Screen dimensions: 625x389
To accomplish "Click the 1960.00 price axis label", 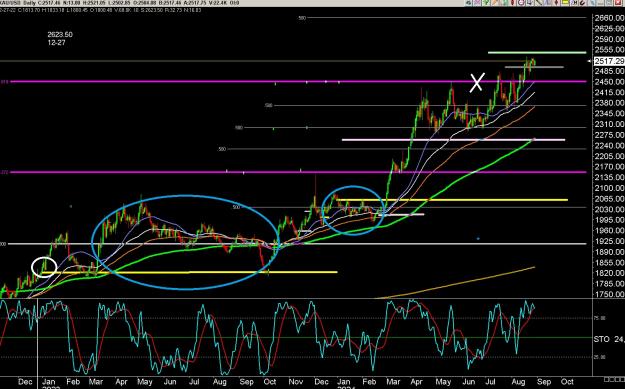I will (x=609, y=230).
